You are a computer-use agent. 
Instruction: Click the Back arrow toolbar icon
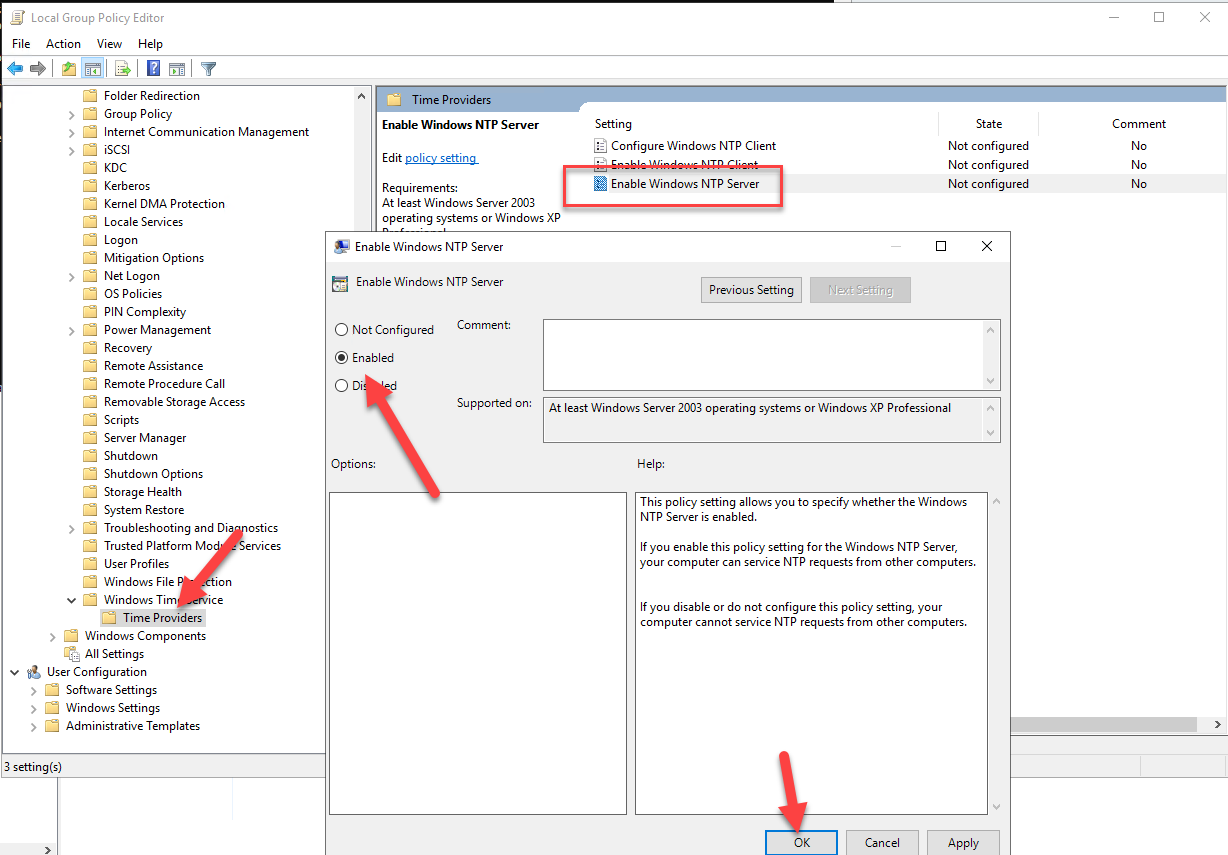click(x=15, y=69)
